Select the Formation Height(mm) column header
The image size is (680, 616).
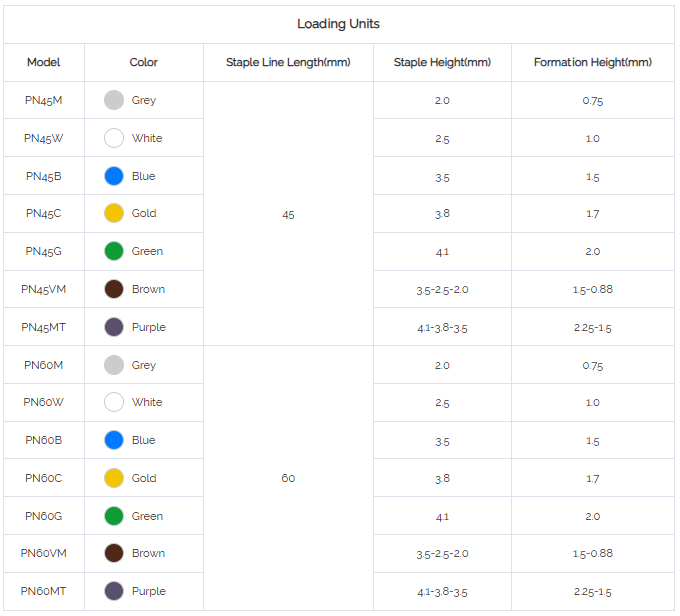click(593, 62)
